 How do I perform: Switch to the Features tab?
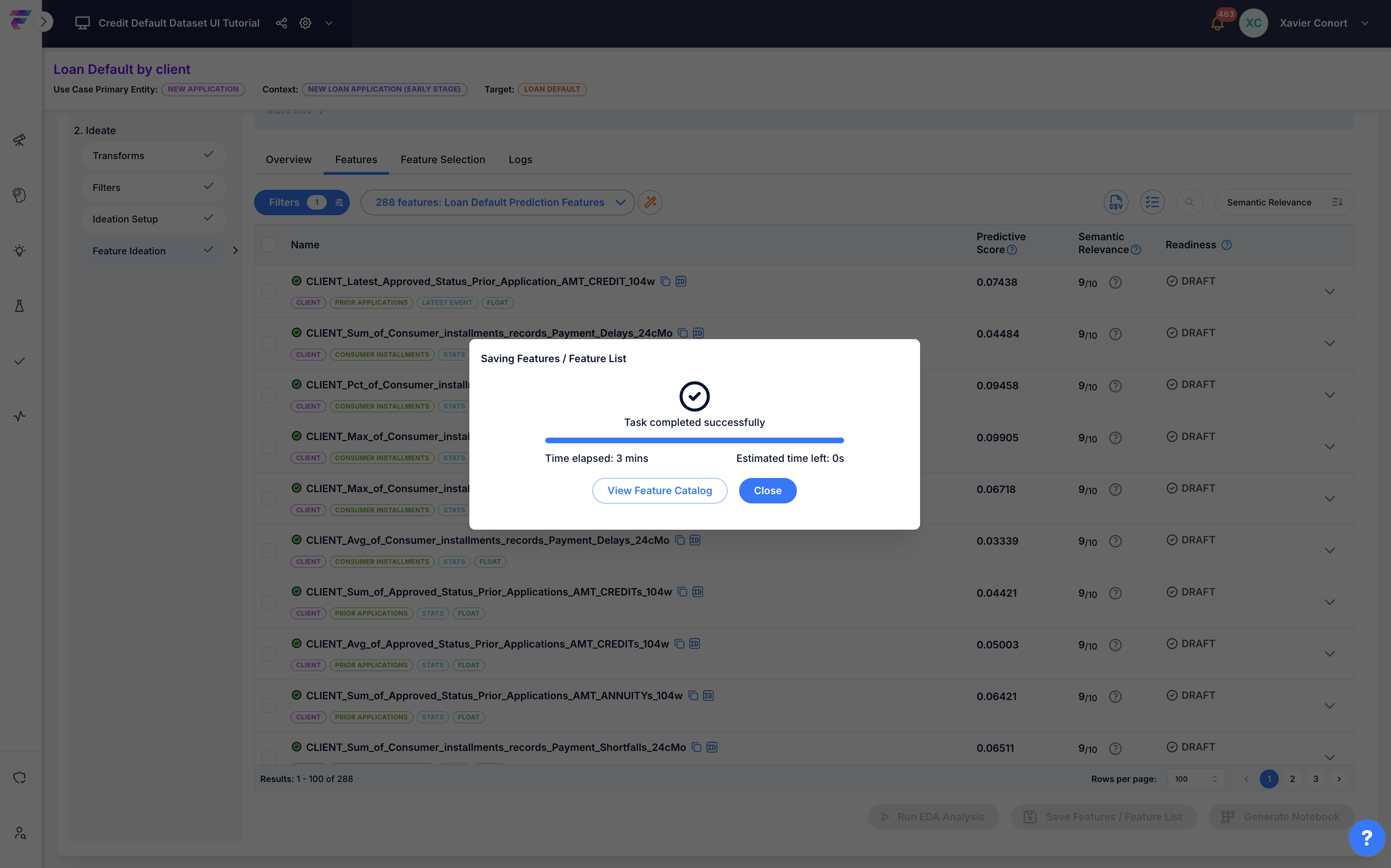(x=356, y=159)
